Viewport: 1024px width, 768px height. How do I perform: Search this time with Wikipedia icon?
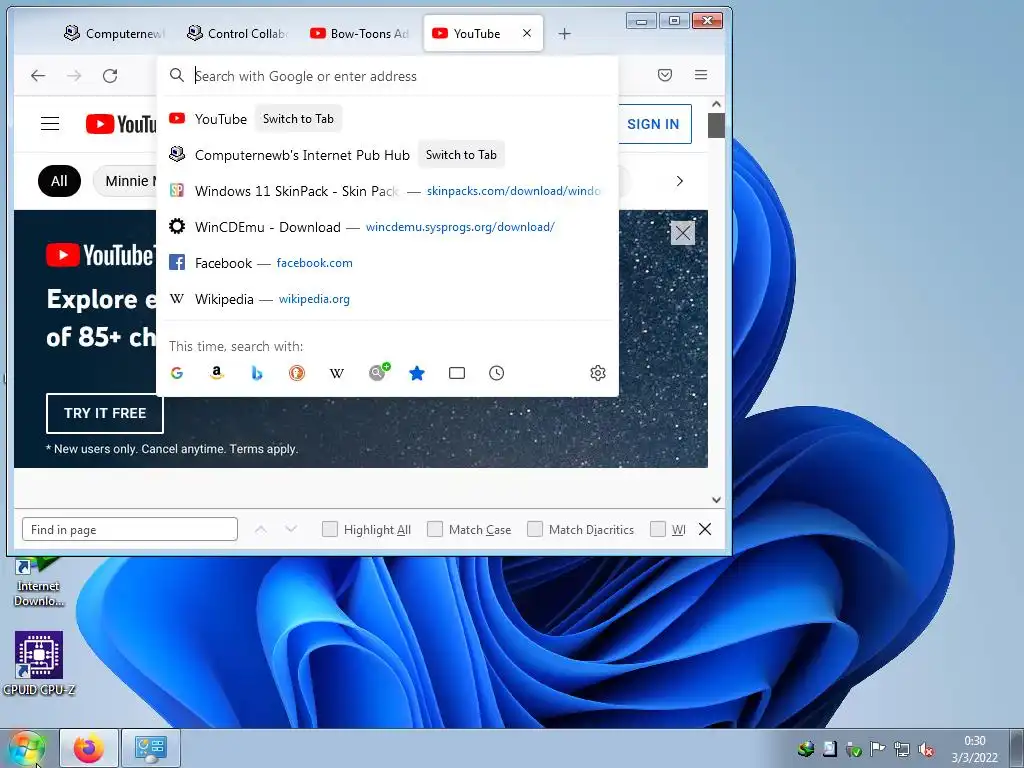click(336, 373)
